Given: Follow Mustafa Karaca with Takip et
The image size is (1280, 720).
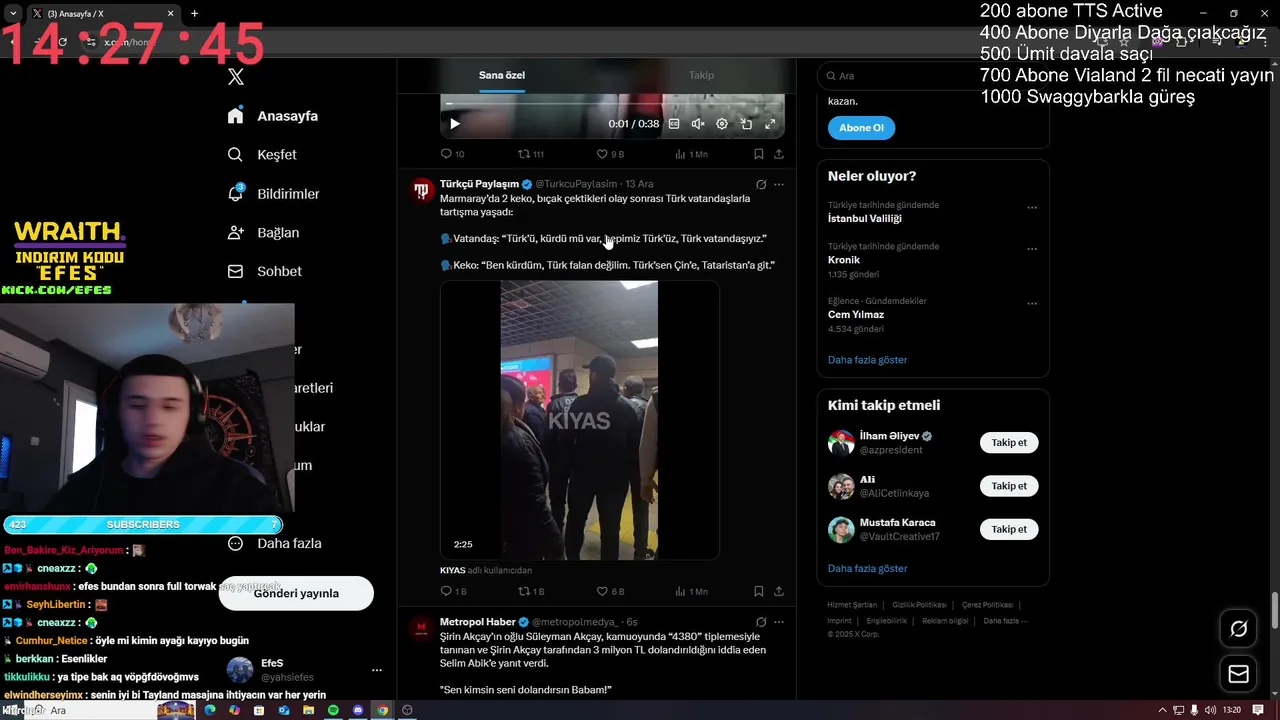Looking at the screenshot, I should [1009, 529].
